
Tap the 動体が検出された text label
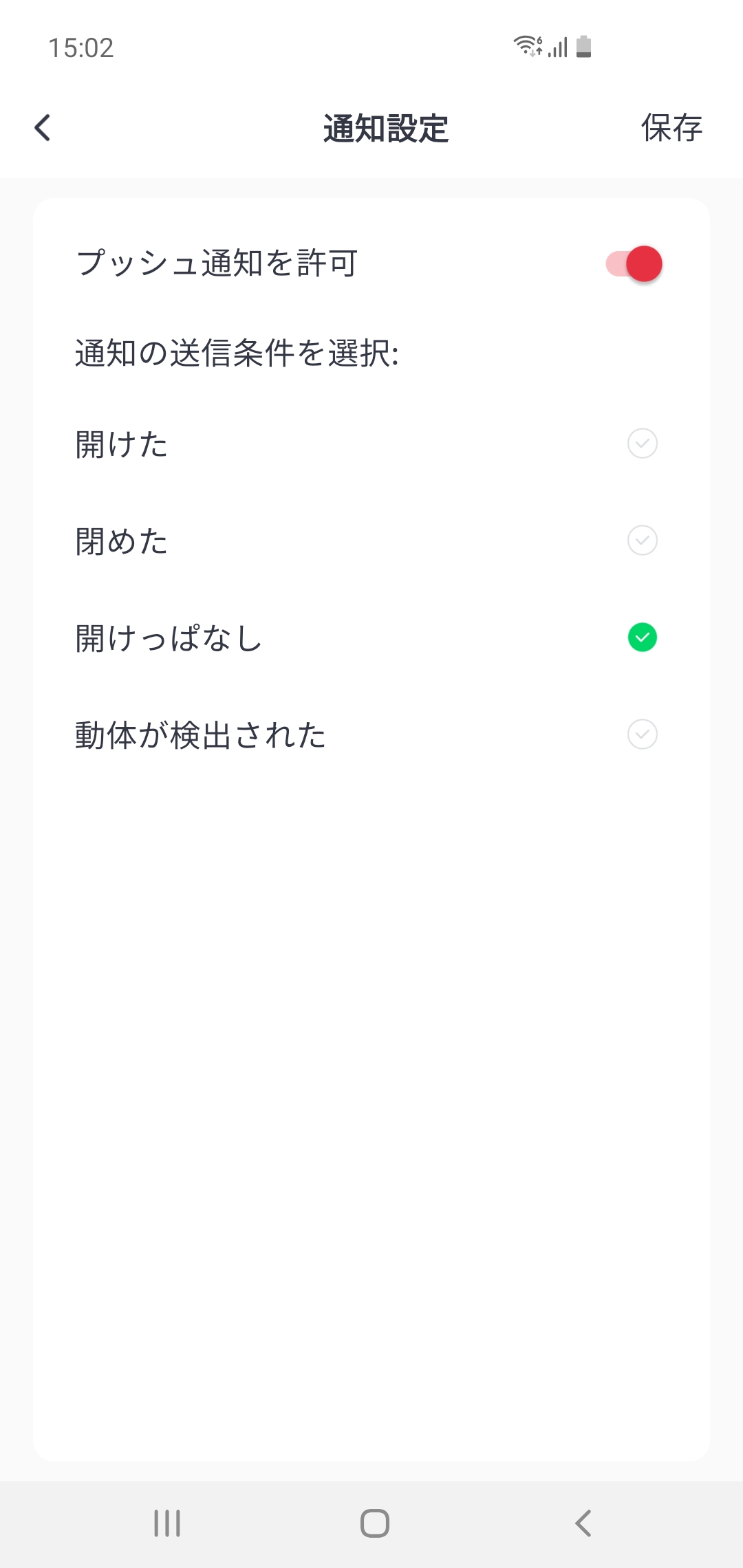(x=200, y=735)
